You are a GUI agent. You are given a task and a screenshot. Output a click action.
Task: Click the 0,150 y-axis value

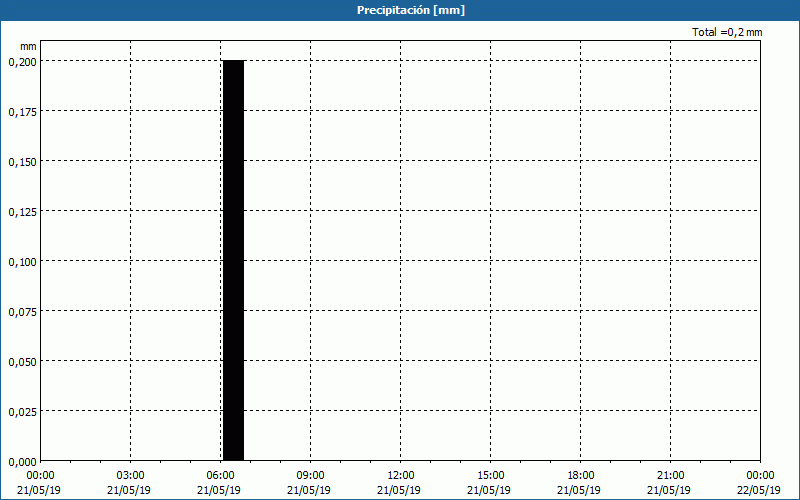coord(22,162)
